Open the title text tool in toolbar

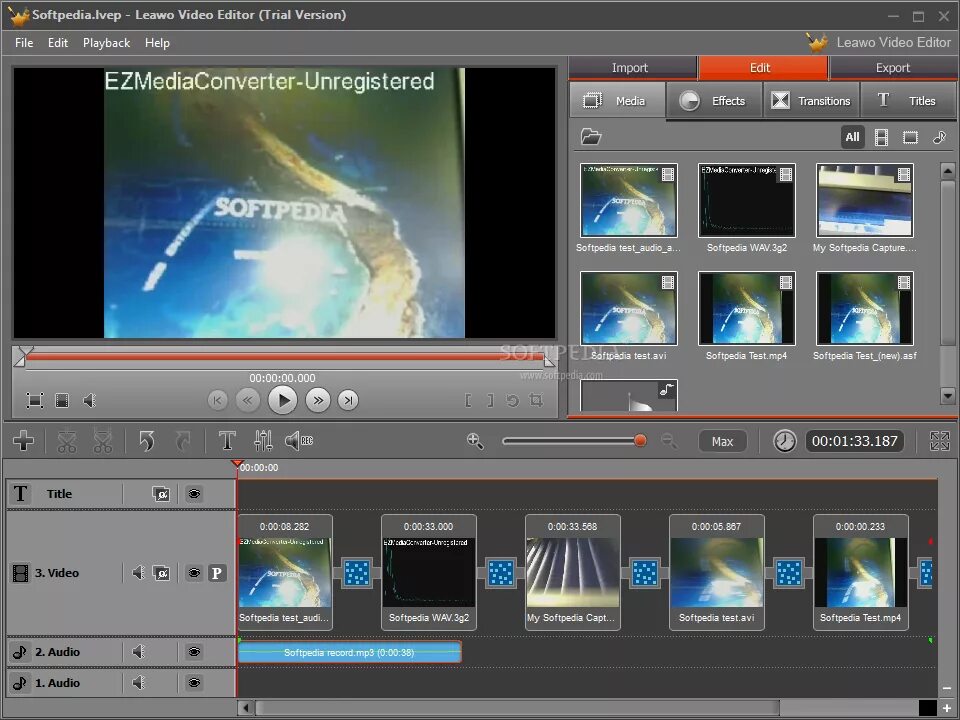click(227, 441)
